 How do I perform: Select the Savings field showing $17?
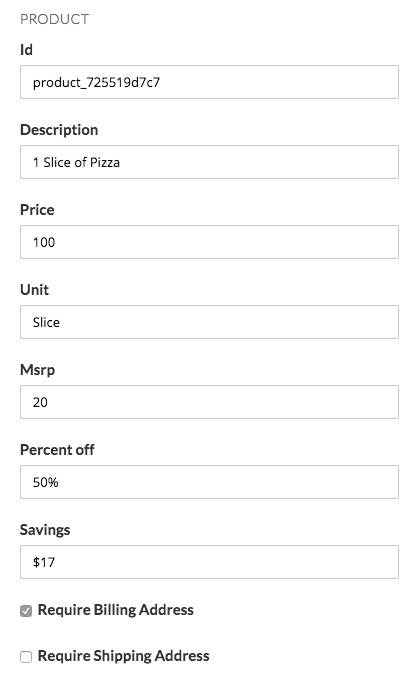(x=209, y=562)
